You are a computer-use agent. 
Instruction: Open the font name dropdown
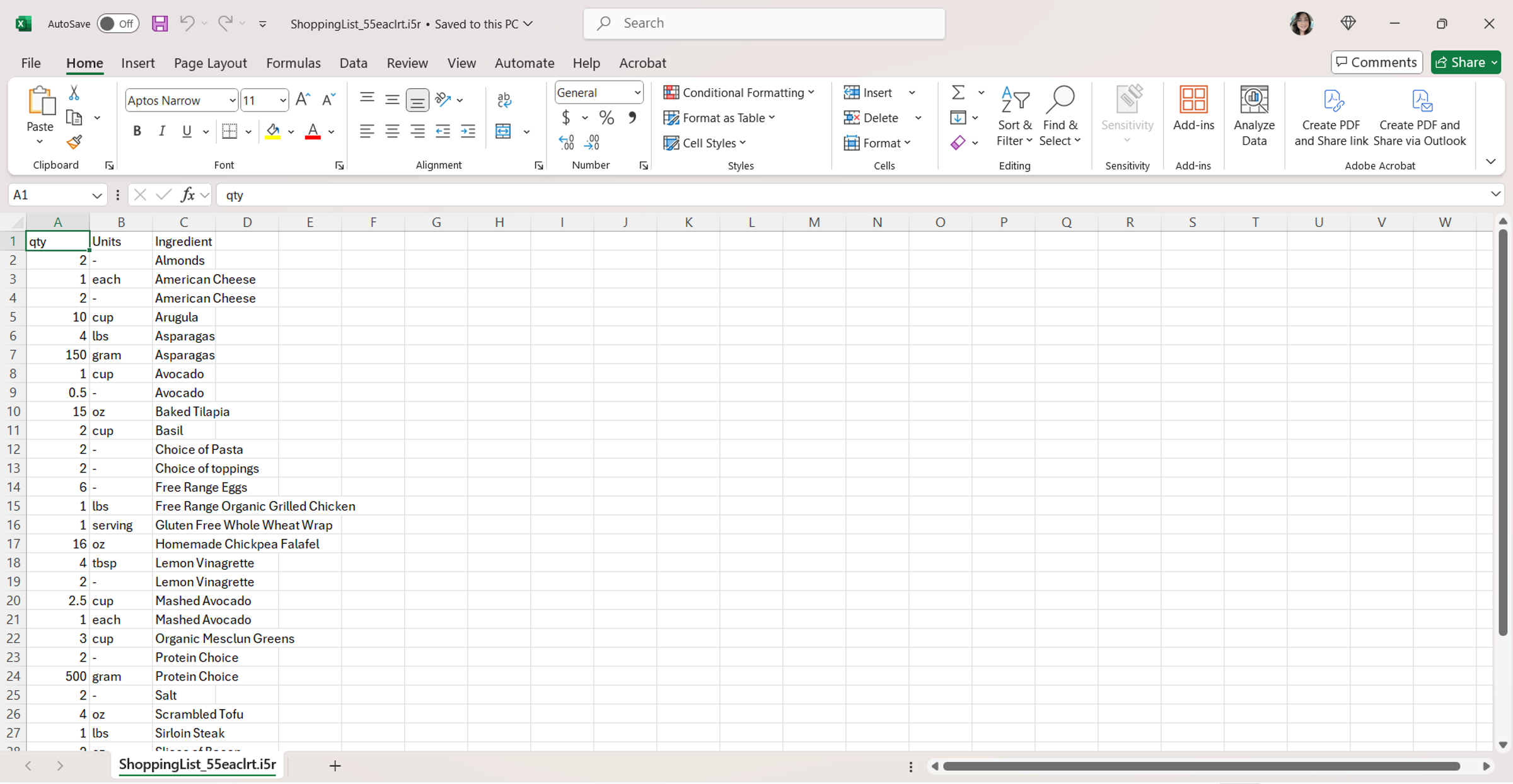(232, 100)
